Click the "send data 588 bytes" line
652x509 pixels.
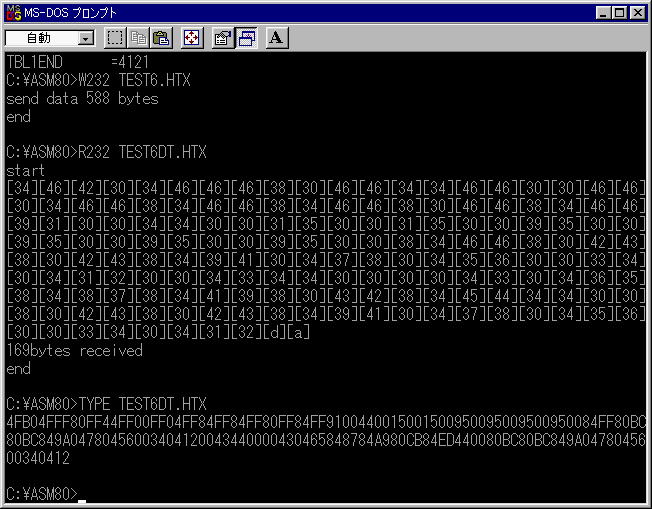[82, 99]
